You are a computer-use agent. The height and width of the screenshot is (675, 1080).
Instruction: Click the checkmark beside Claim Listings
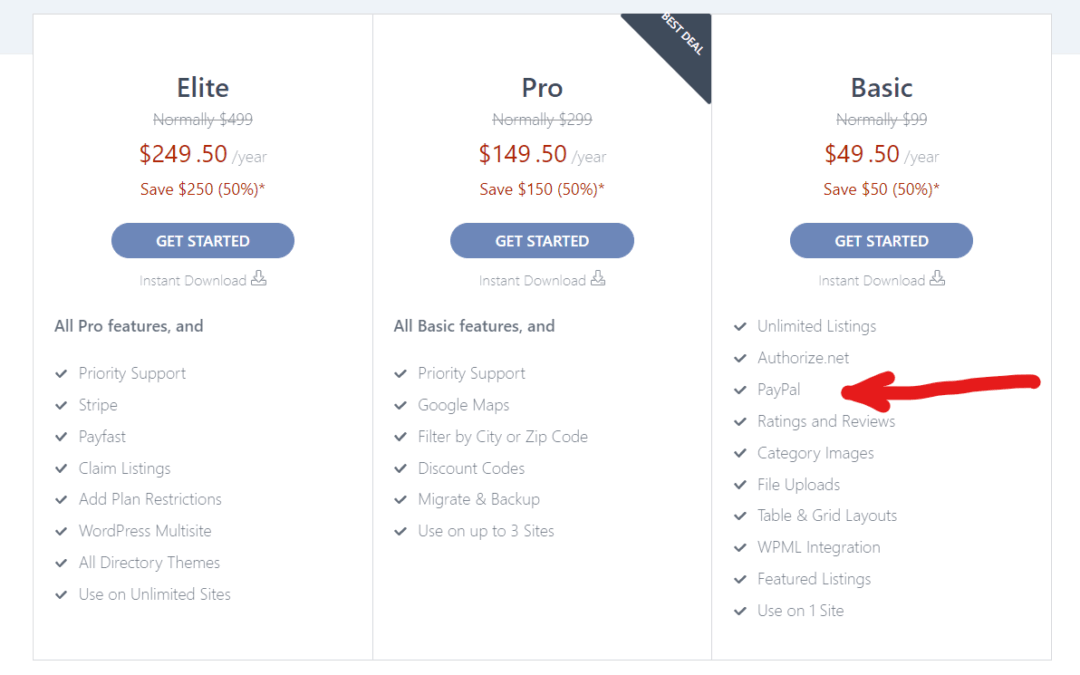click(x=62, y=468)
